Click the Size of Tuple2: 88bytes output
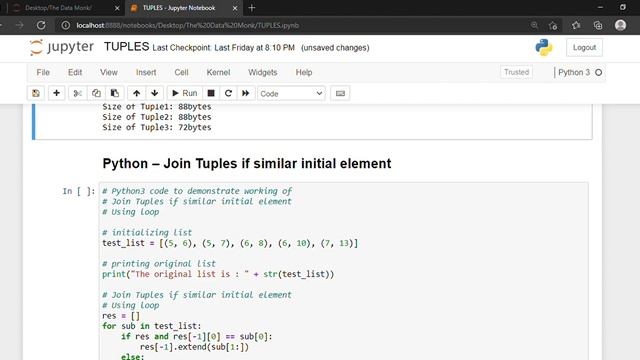The image size is (640, 360). coord(157,117)
